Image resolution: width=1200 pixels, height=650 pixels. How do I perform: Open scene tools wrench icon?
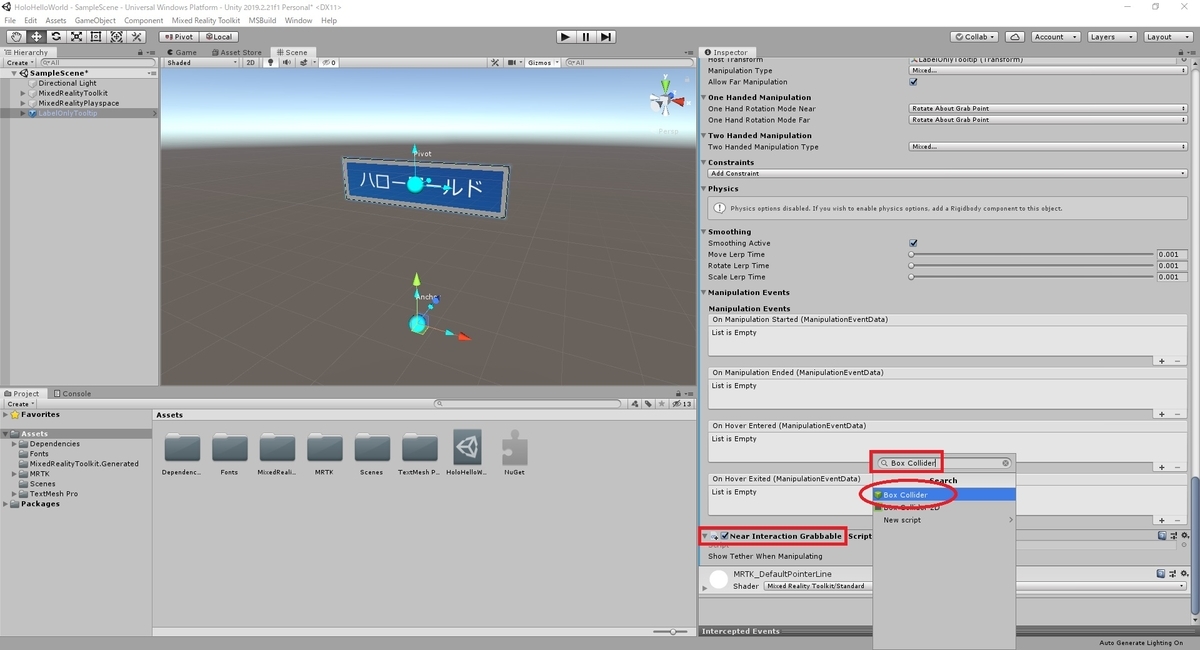[494, 62]
